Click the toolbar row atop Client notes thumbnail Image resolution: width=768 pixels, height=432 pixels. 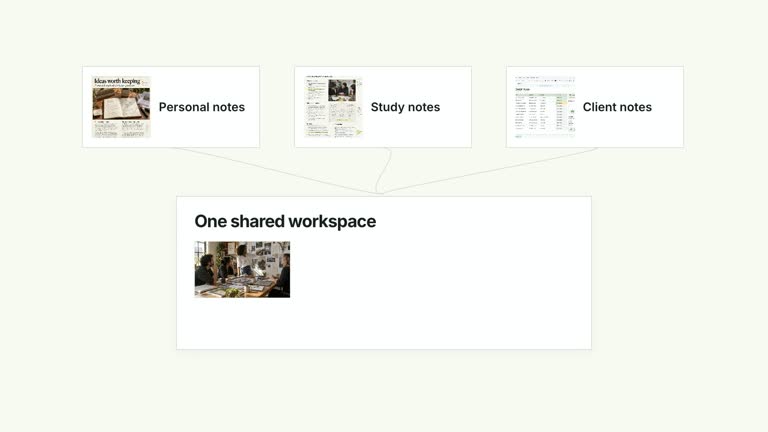[x=545, y=79]
